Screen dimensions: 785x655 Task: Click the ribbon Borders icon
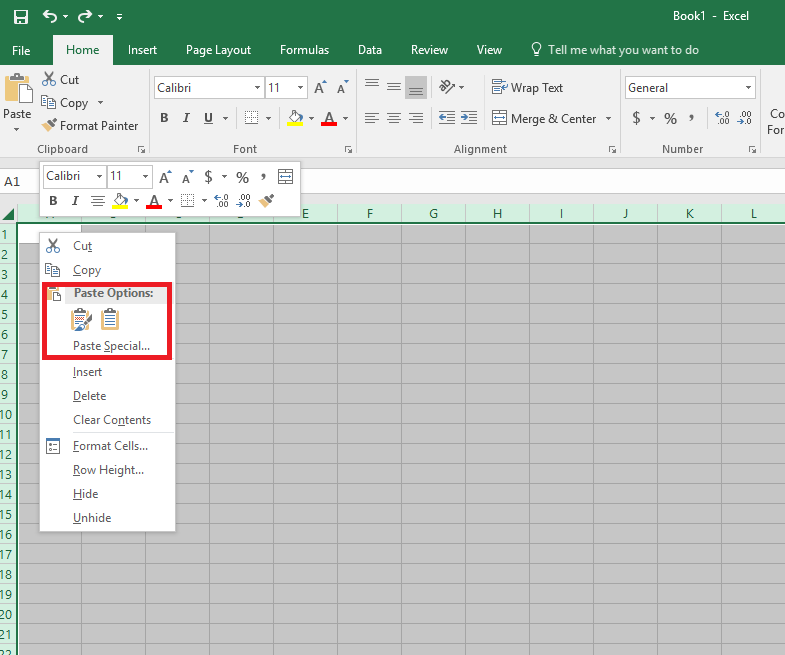251,118
